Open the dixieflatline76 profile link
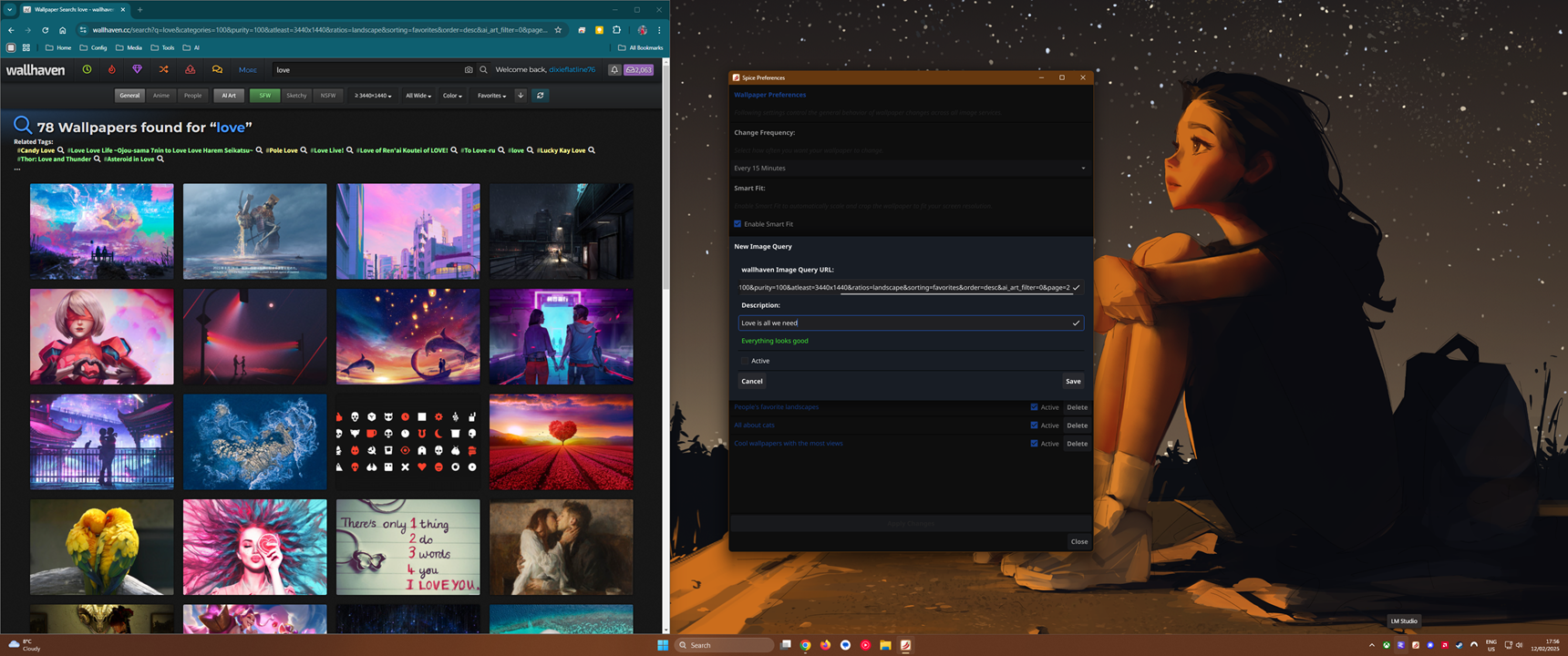 572,69
